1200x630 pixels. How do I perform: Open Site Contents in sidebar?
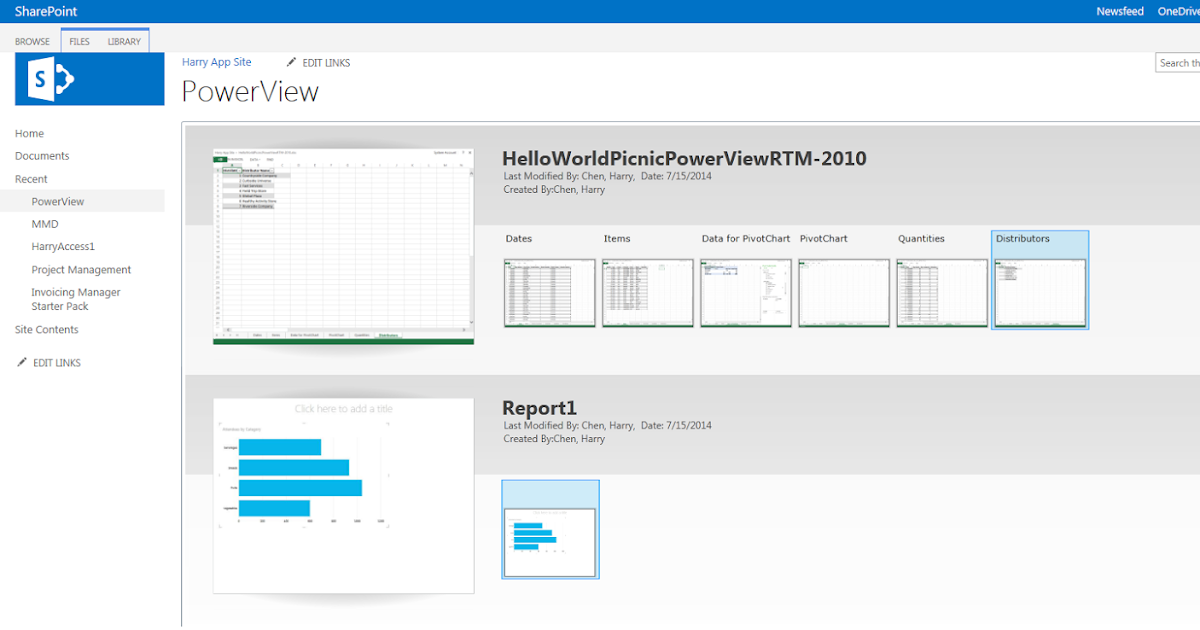click(47, 329)
